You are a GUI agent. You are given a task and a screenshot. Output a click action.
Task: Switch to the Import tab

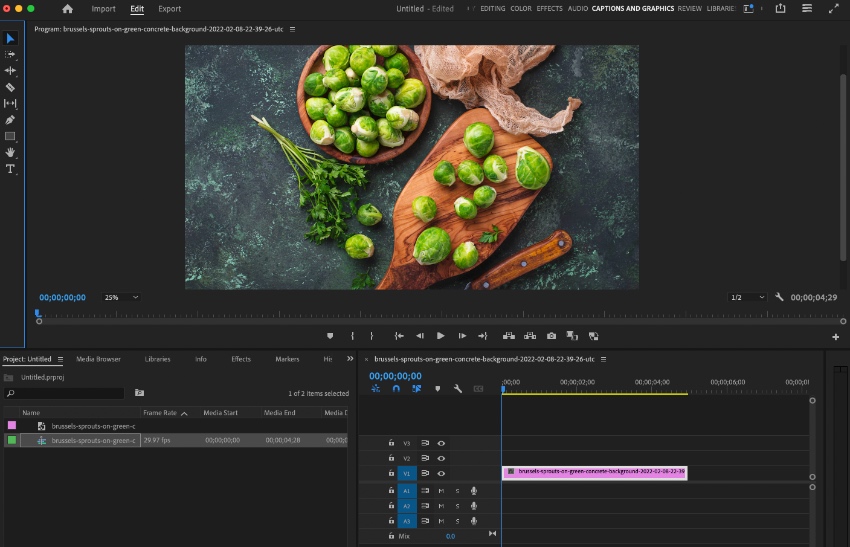(x=103, y=9)
